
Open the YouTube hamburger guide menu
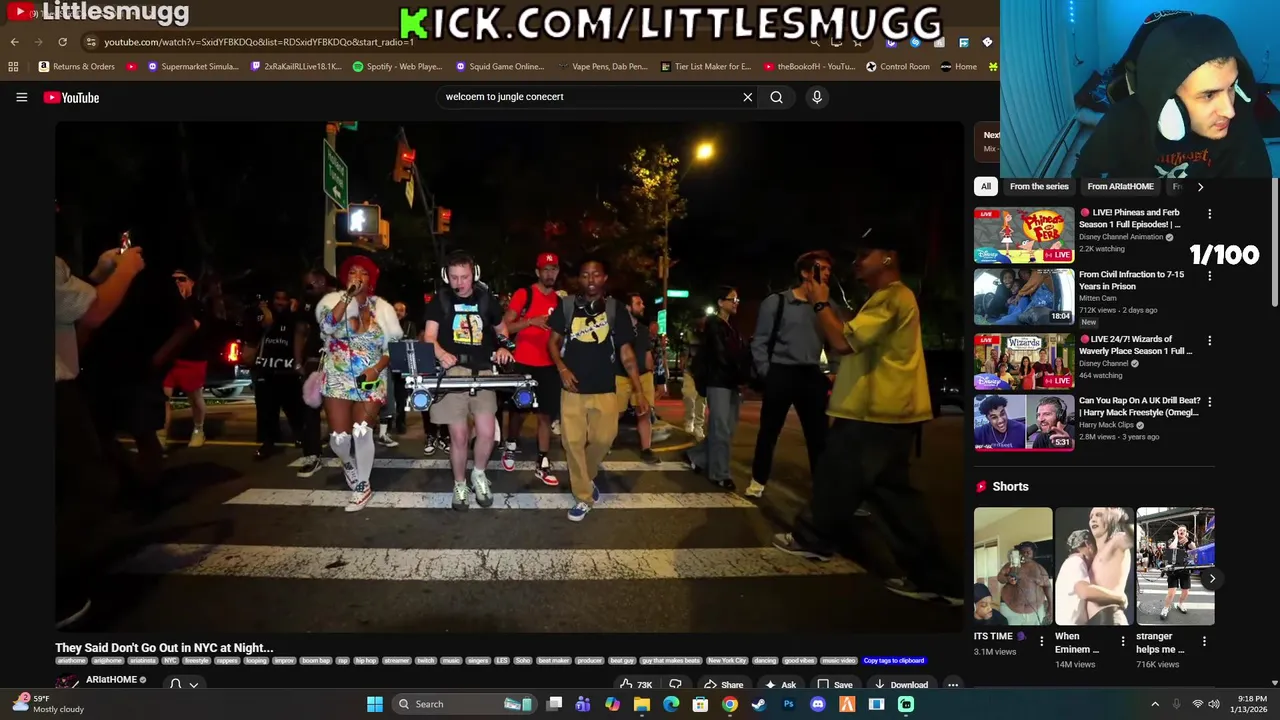click(21, 97)
